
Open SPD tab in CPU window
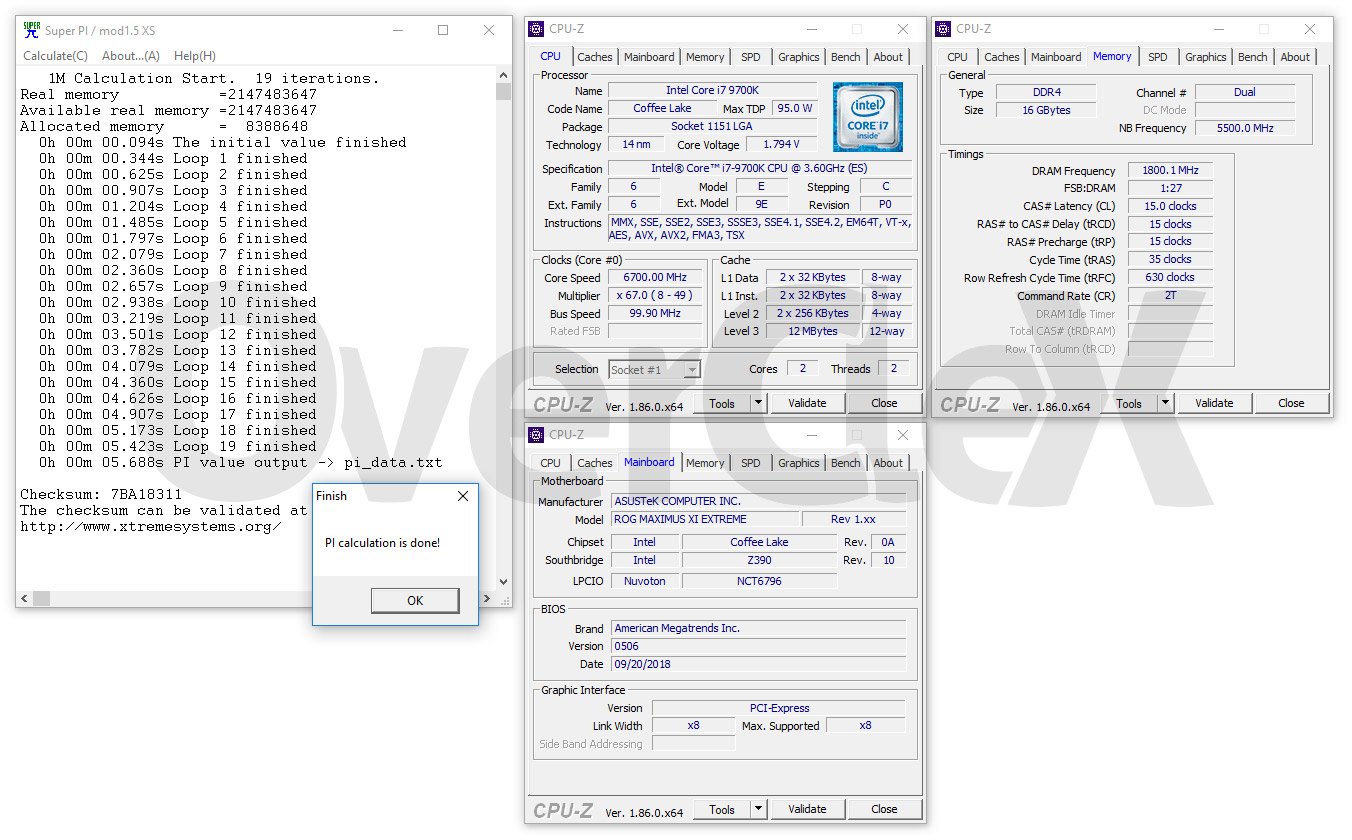(x=751, y=57)
